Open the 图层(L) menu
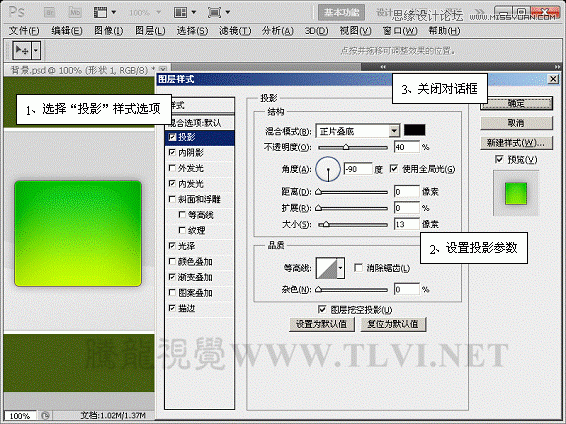This screenshot has height=424, width=566. tap(150, 31)
